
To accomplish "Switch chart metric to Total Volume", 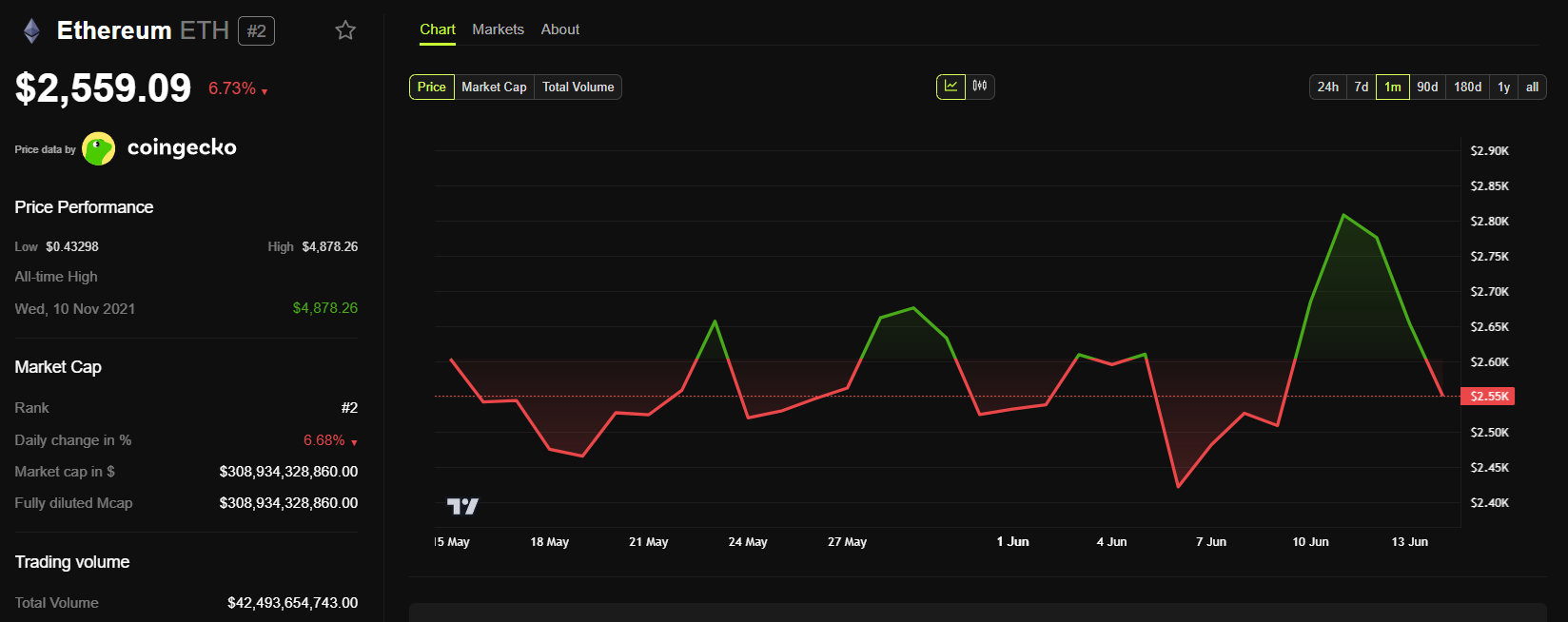I will coord(578,87).
